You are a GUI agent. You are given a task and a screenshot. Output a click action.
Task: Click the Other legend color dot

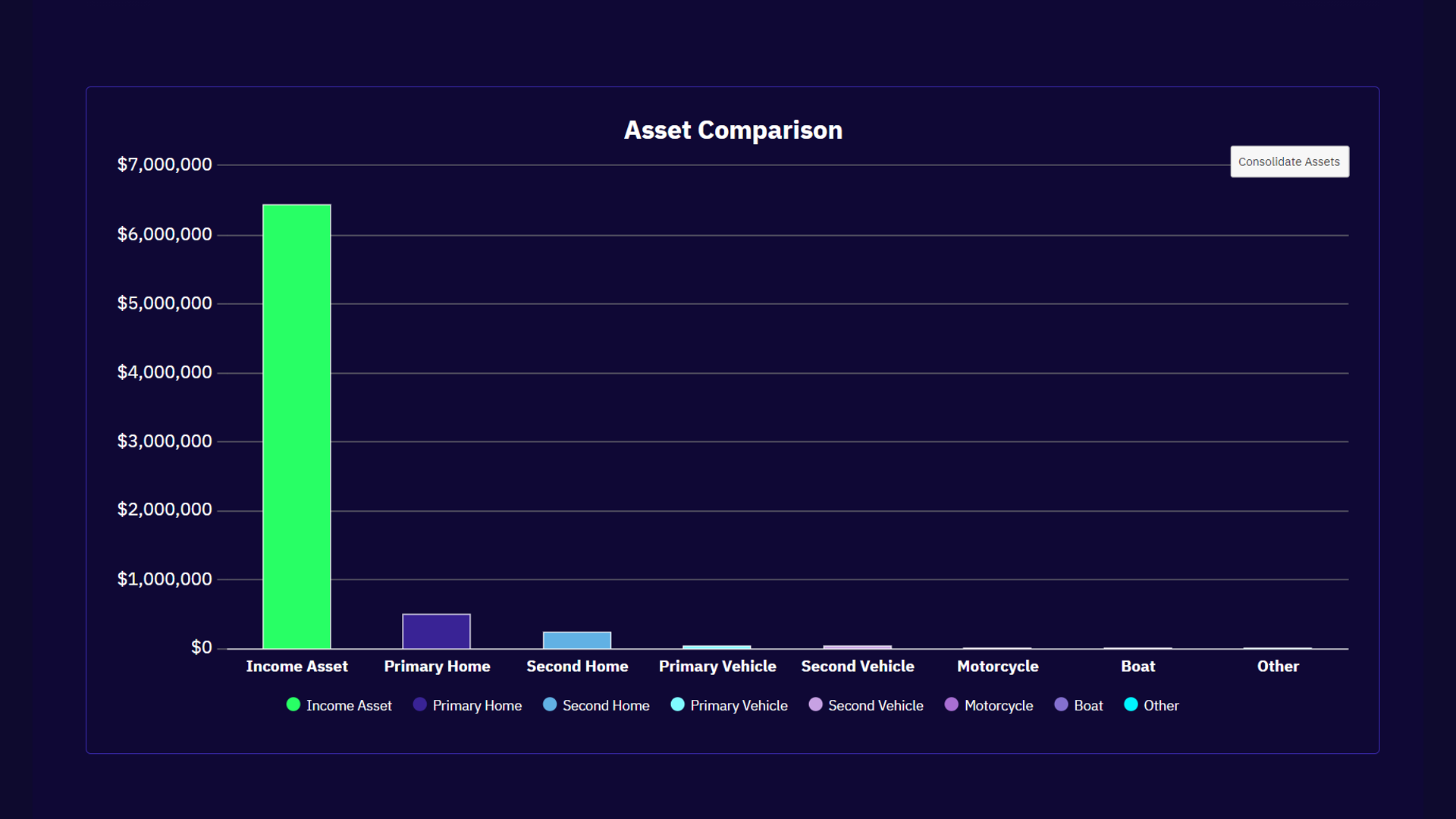pyautogui.click(x=1131, y=704)
